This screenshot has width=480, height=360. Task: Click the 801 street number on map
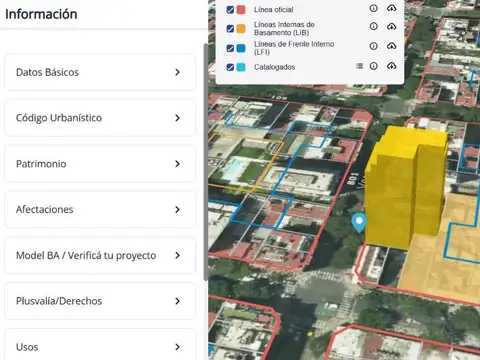353,179
